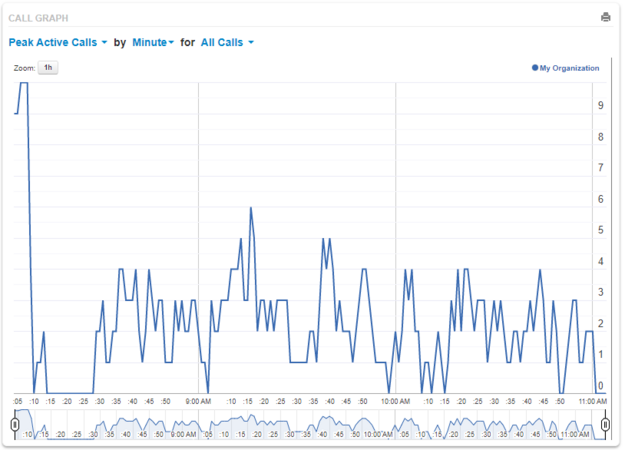Click the blue dot beside My Organization
625x450 pixels.
(535, 68)
